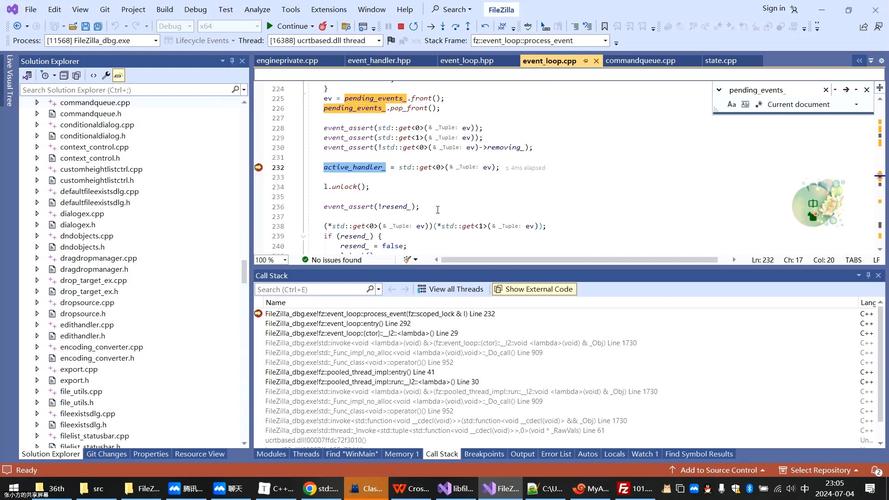Expand the commandqueue.cpp tree node

[37, 103]
